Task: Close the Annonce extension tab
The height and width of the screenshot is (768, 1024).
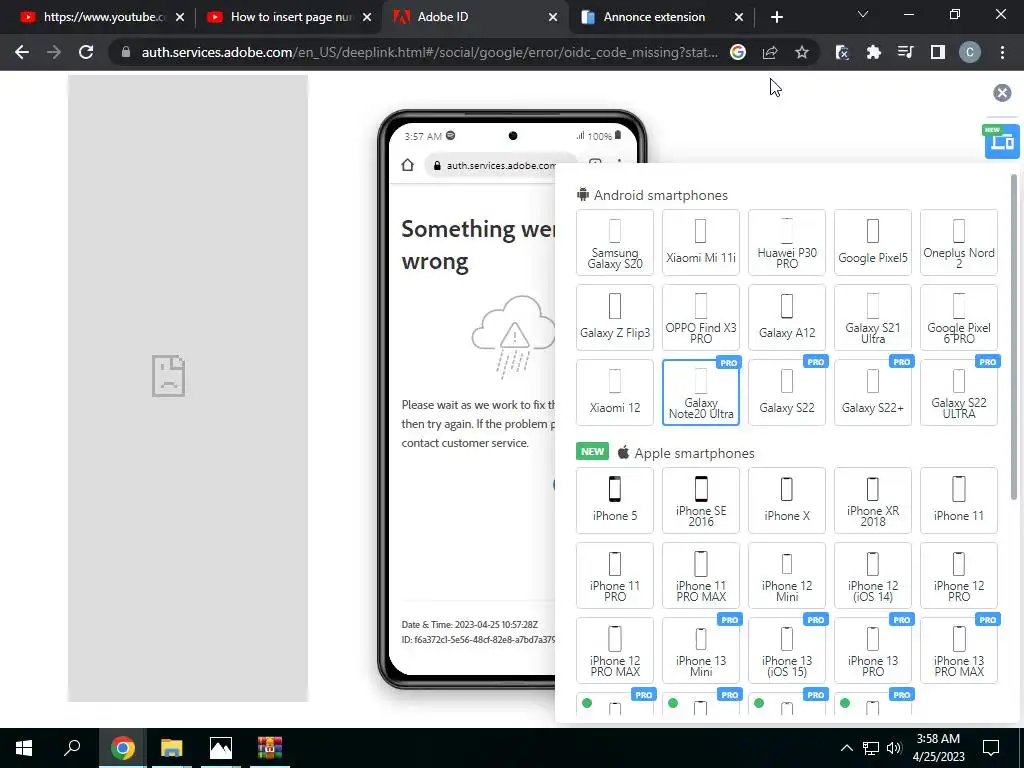Action: pyautogui.click(x=739, y=17)
